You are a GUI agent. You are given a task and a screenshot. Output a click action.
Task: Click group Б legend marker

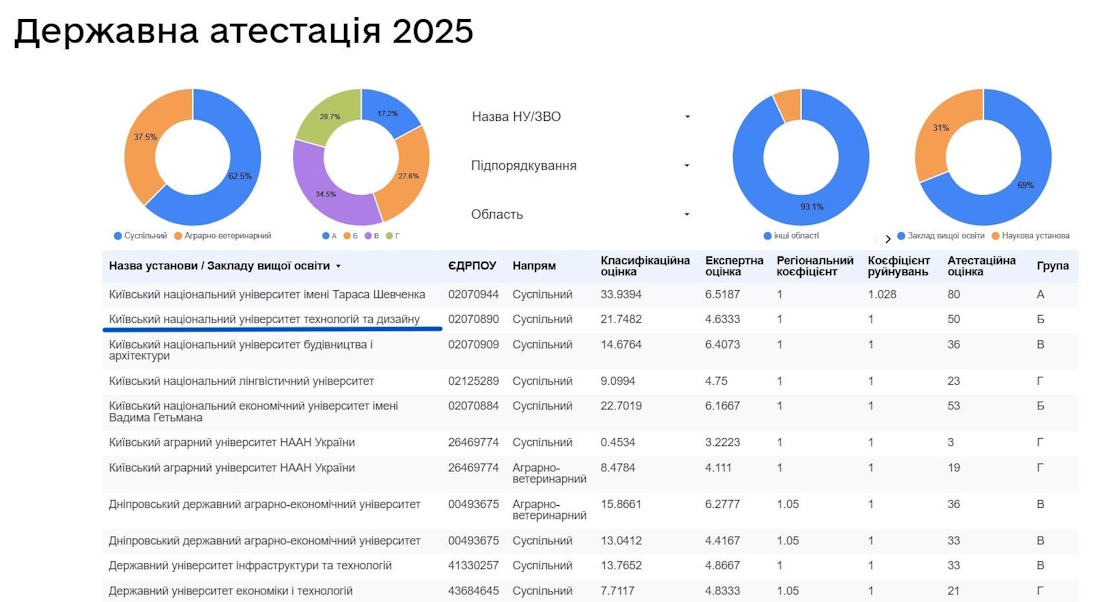click(x=347, y=236)
